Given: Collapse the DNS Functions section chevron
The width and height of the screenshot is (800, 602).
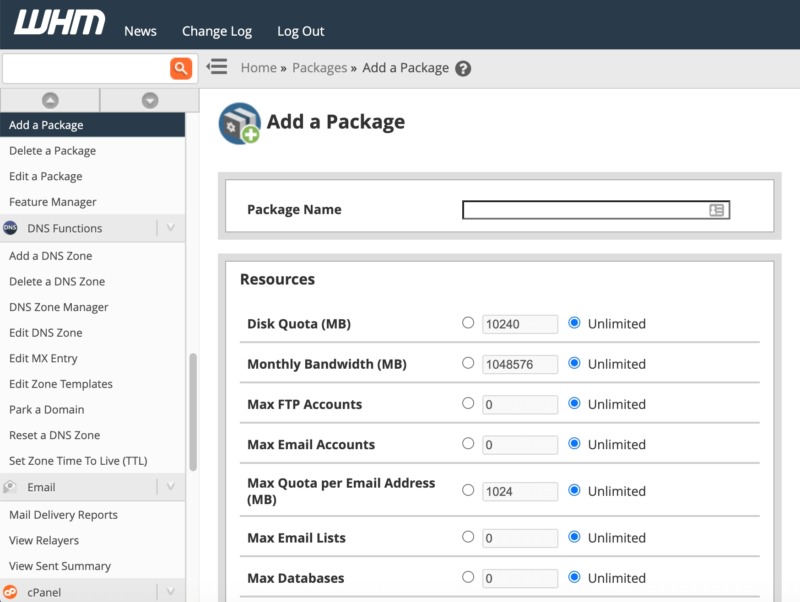Looking at the screenshot, I should (170, 228).
